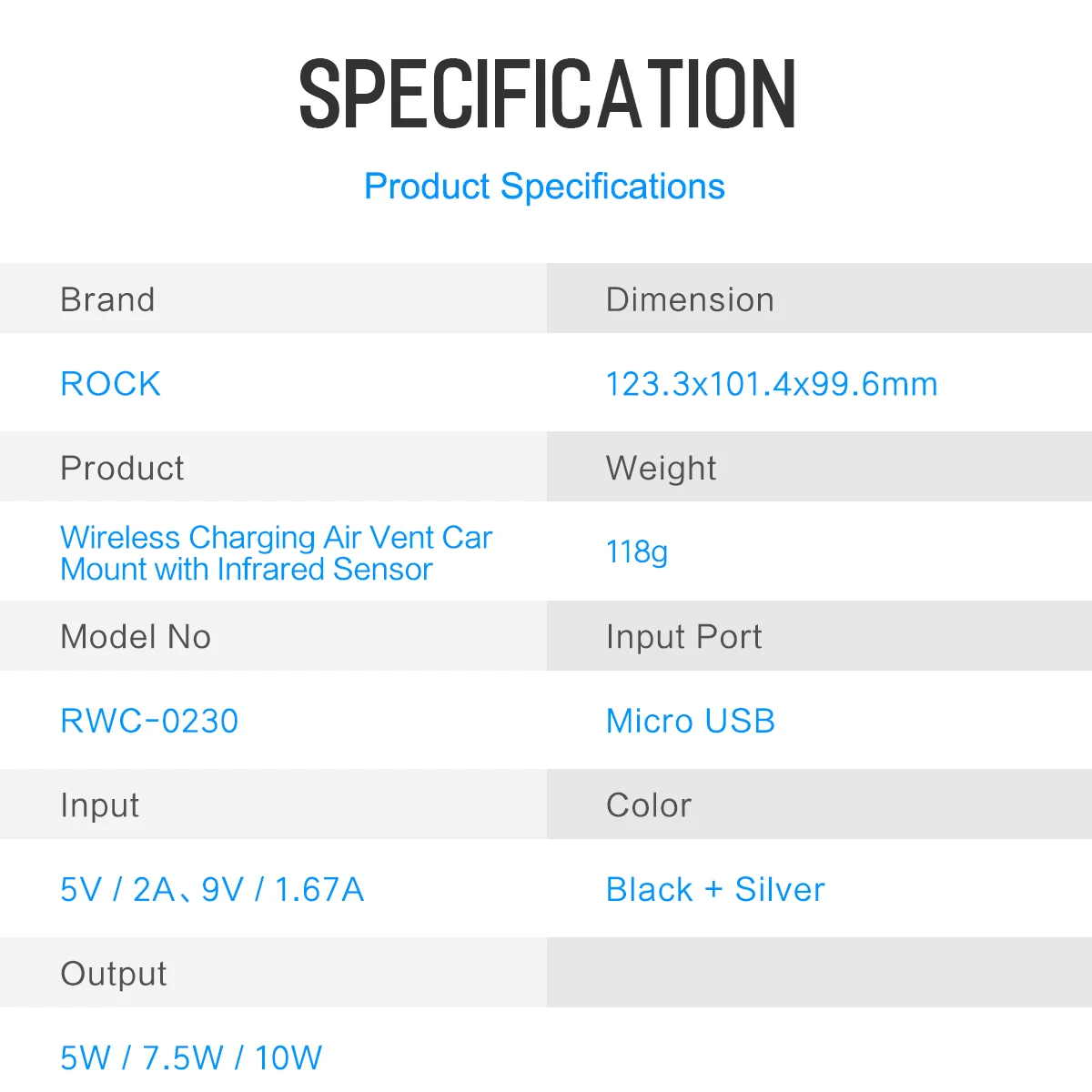
Task: Select the Input Port header
Action: 683,637
